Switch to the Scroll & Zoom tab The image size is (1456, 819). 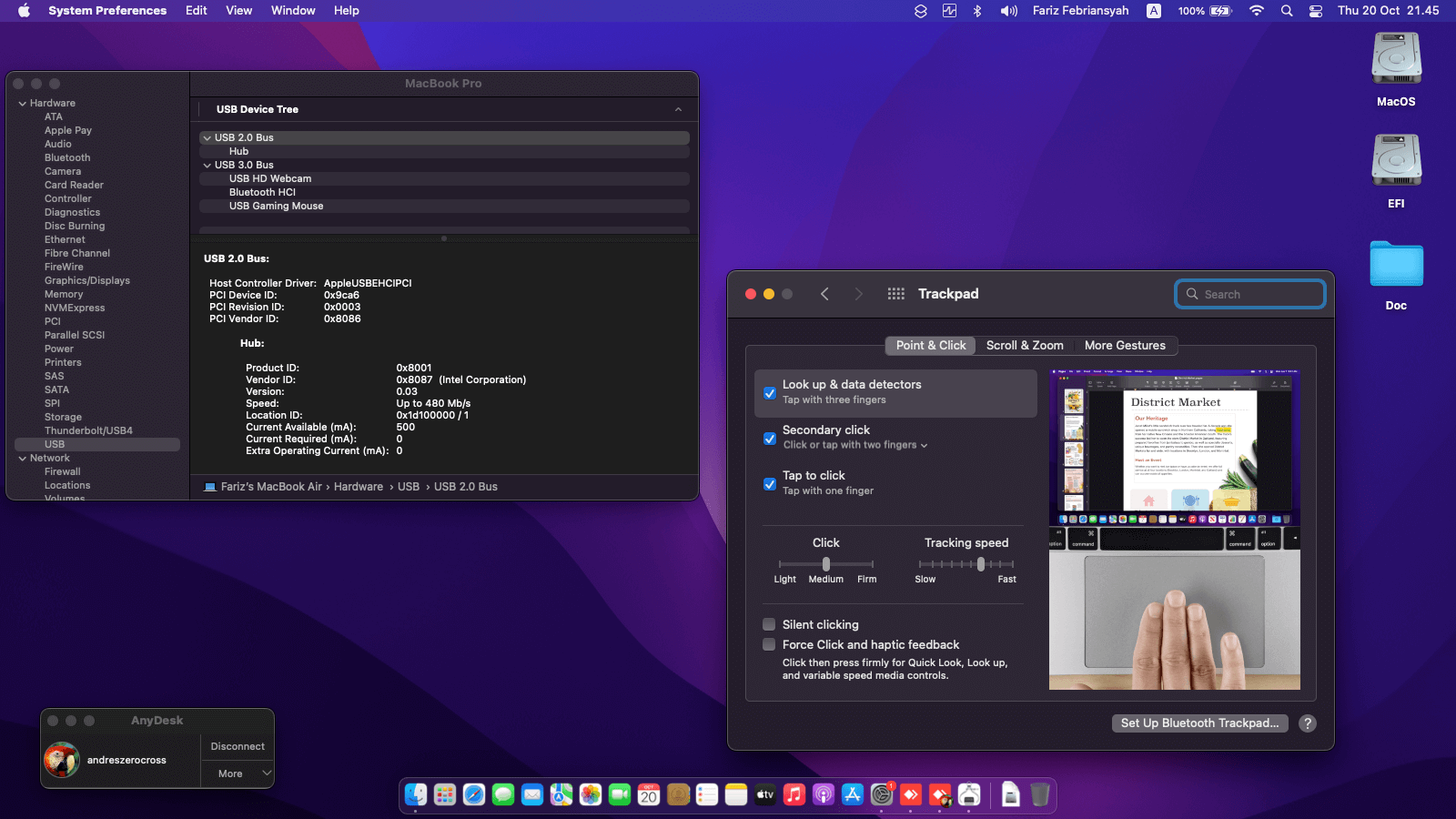1025,346
